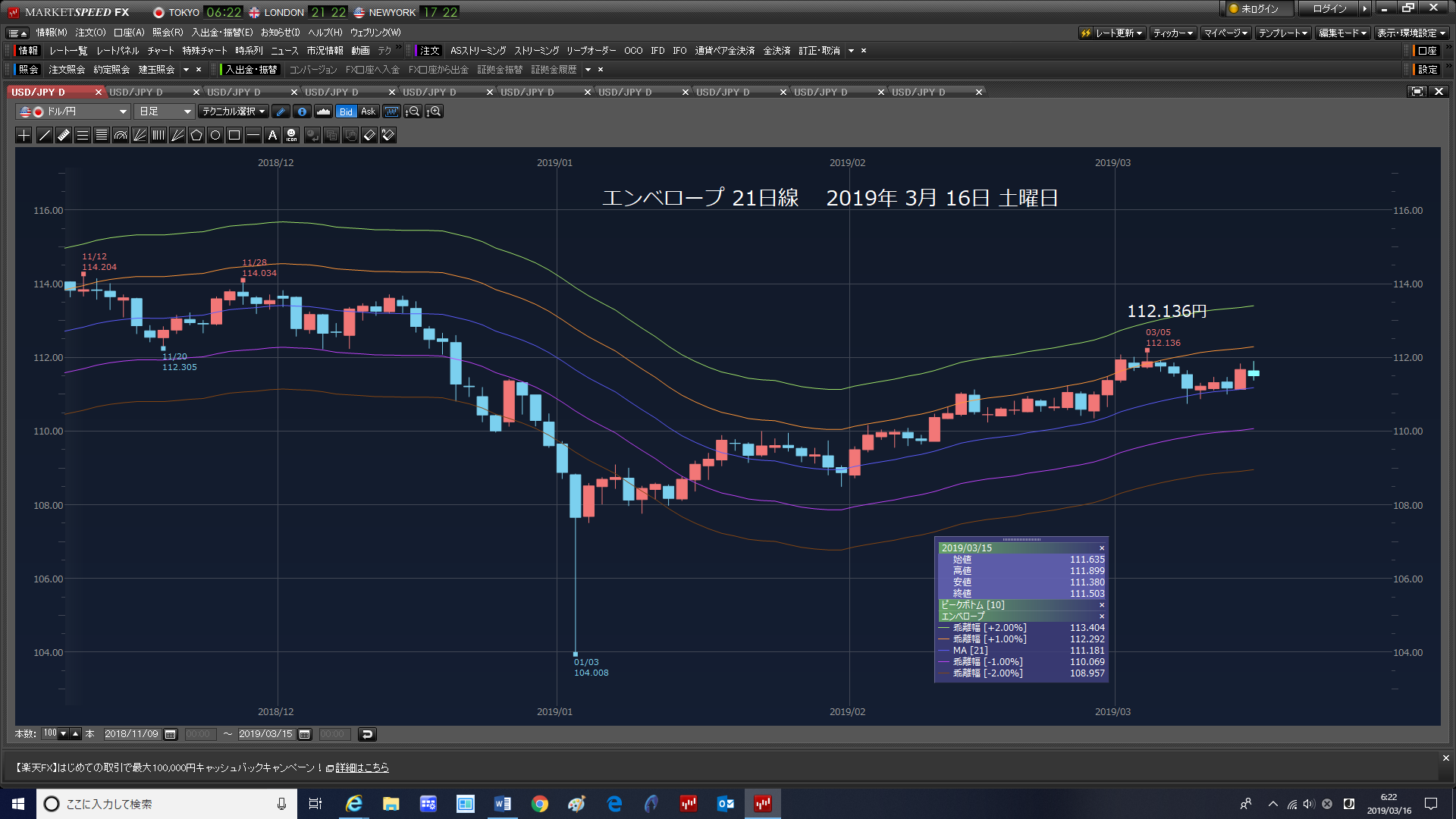This screenshot has width=1456, height=819.
Task: Open the OCO order type
Action: (633, 51)
